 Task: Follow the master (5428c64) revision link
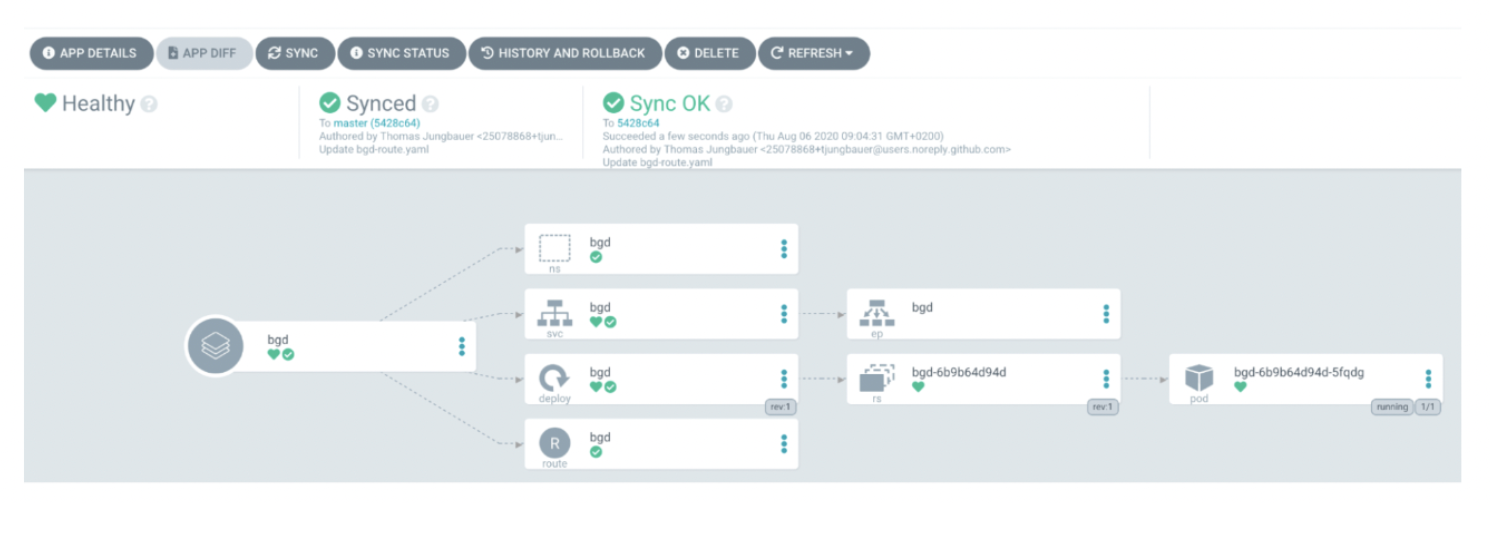pyautogui.click(x=376, y=123)
